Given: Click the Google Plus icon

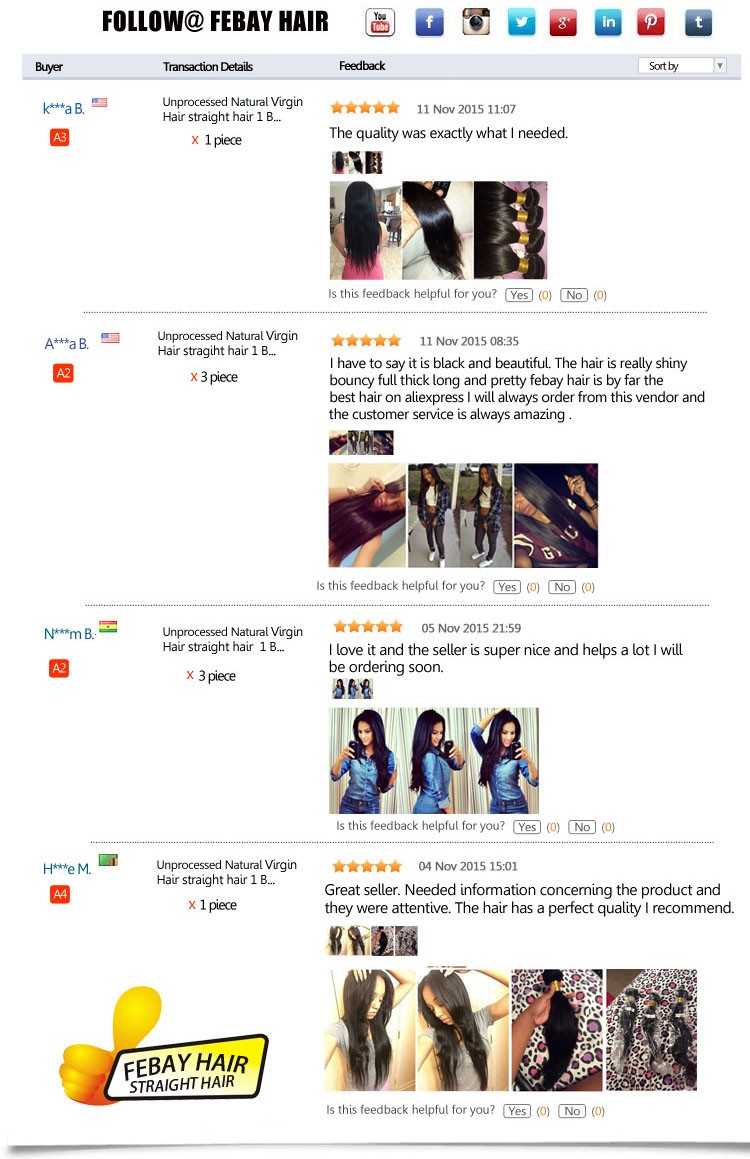Looking at the screenshot, I should click(x=563, y=22).
